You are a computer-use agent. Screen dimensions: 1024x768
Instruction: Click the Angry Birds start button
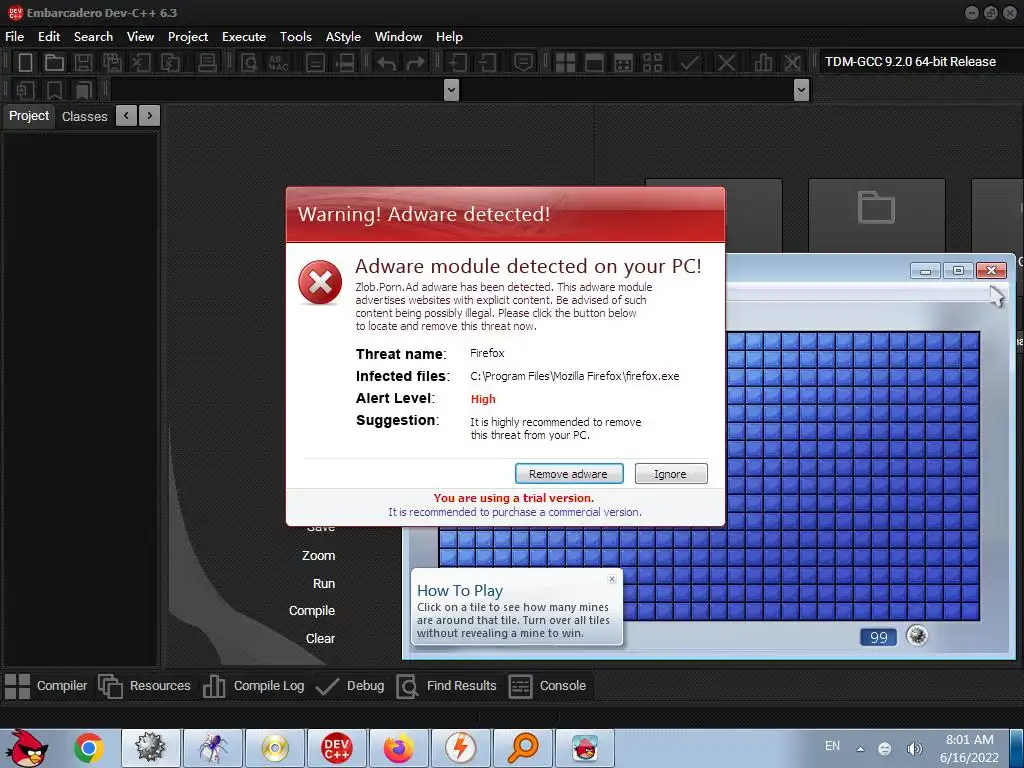[x=27, y=747]
